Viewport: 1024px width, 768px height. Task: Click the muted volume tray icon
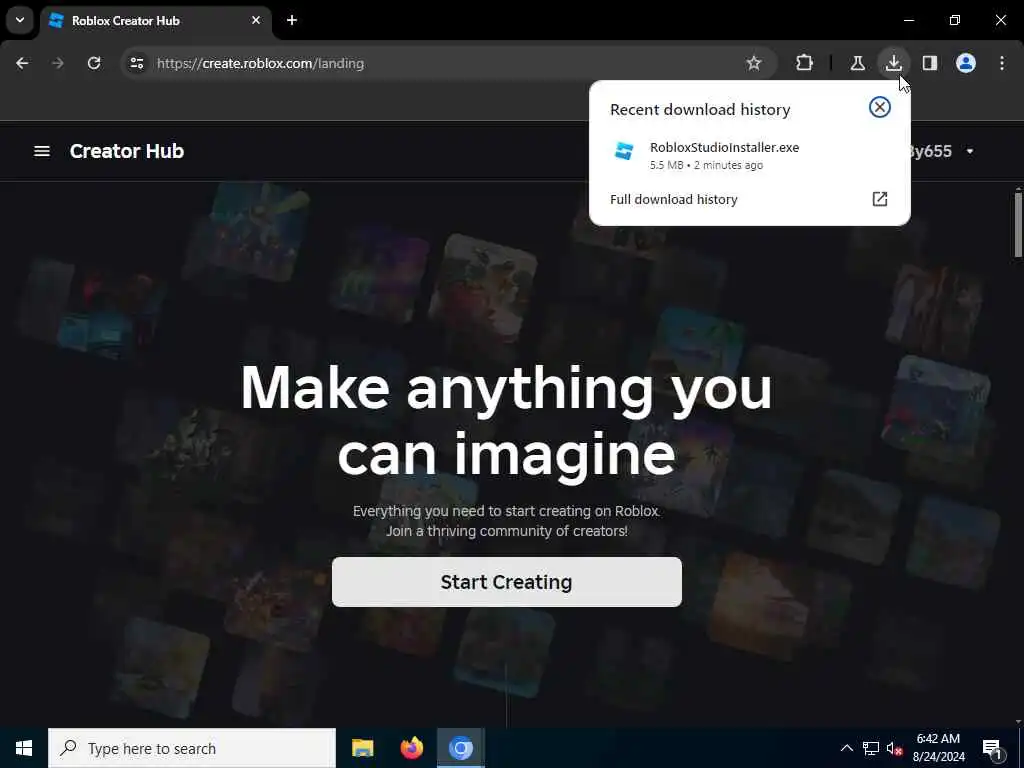pyautogui.click(x=894, y=748)
